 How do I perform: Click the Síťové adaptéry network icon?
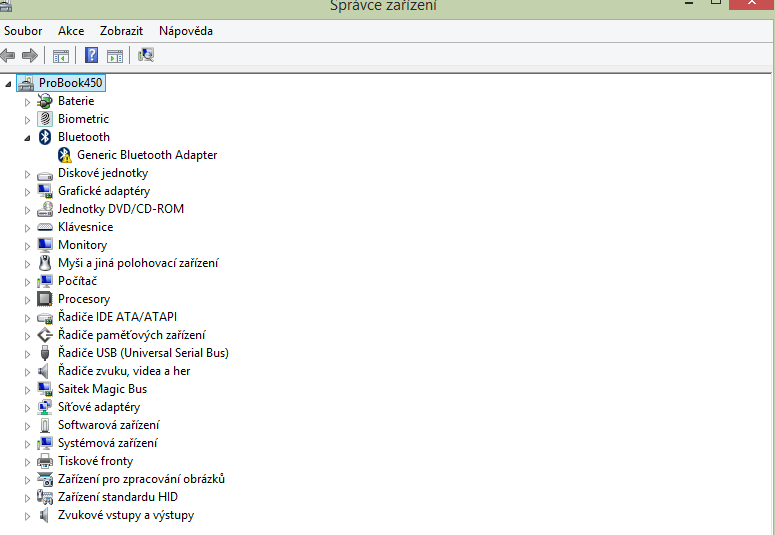[45, 407]
